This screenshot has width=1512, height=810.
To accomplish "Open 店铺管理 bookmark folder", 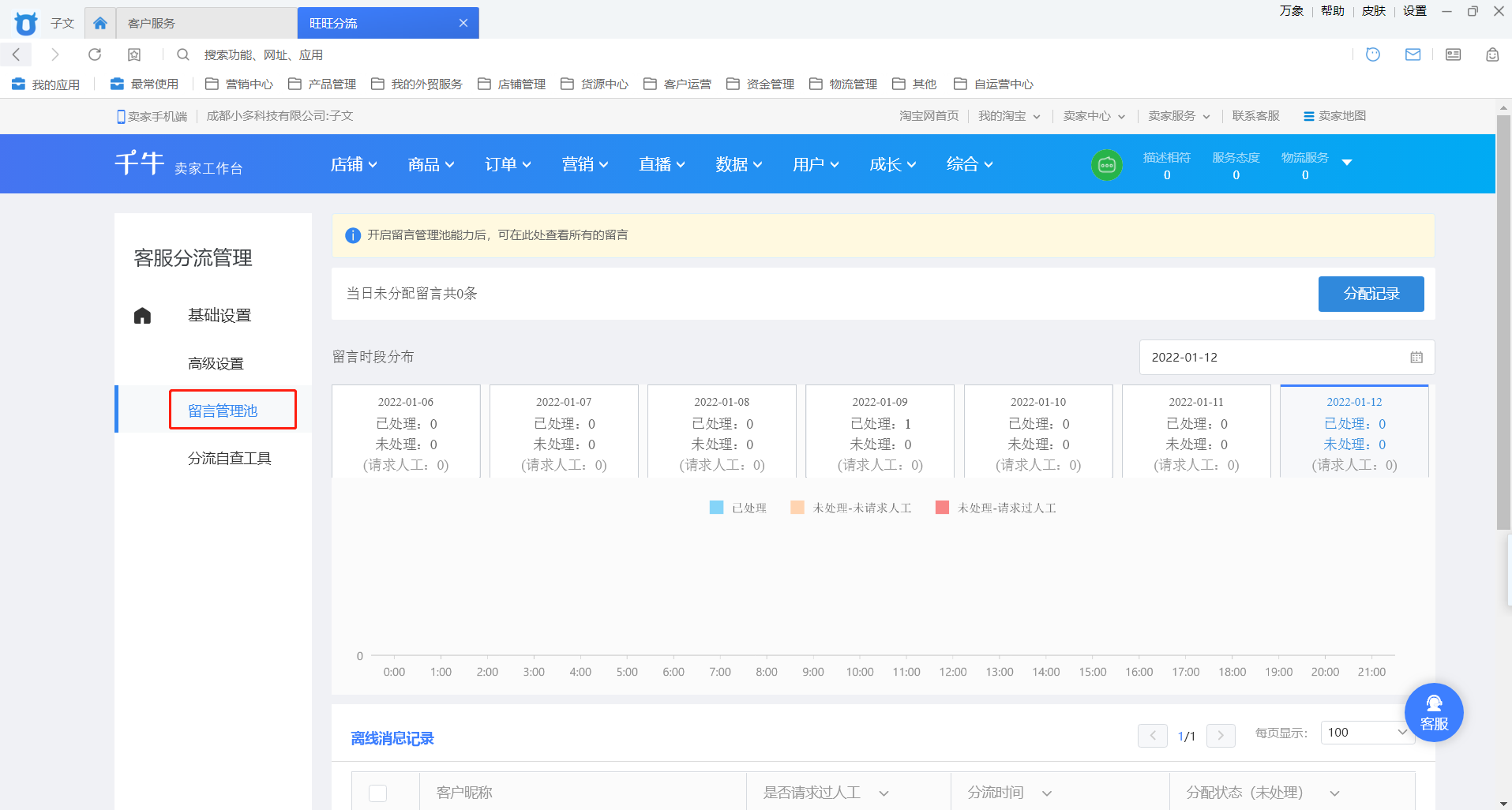I will (x=512, y=84).
